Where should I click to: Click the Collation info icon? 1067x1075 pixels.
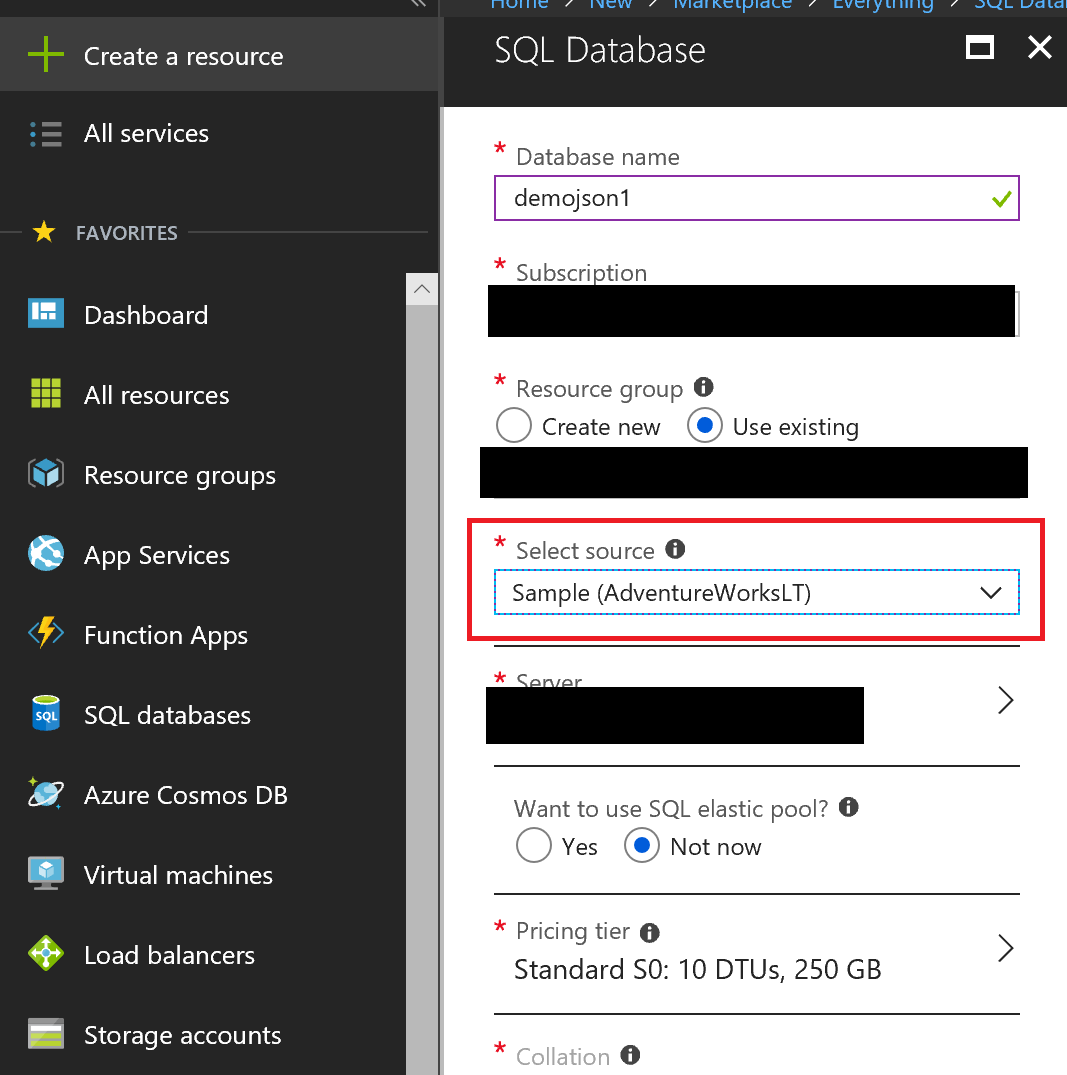point(630,1055)
